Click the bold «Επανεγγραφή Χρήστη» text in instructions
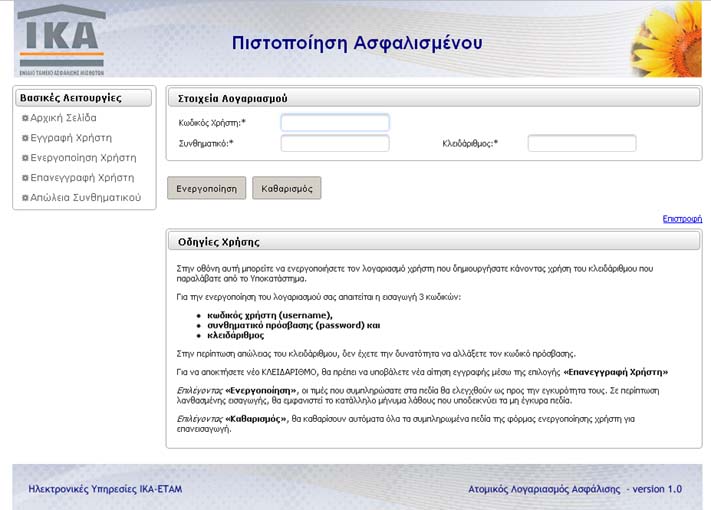This screenshot has width=711, height=510. 616,372
